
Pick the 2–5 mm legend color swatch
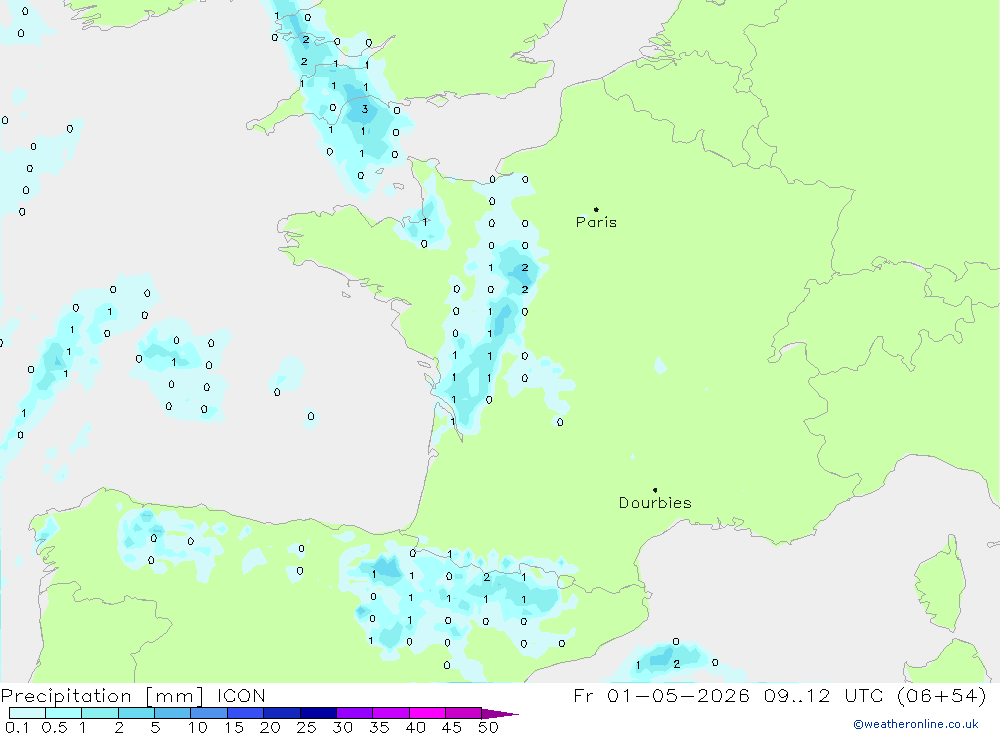point(136,713)
